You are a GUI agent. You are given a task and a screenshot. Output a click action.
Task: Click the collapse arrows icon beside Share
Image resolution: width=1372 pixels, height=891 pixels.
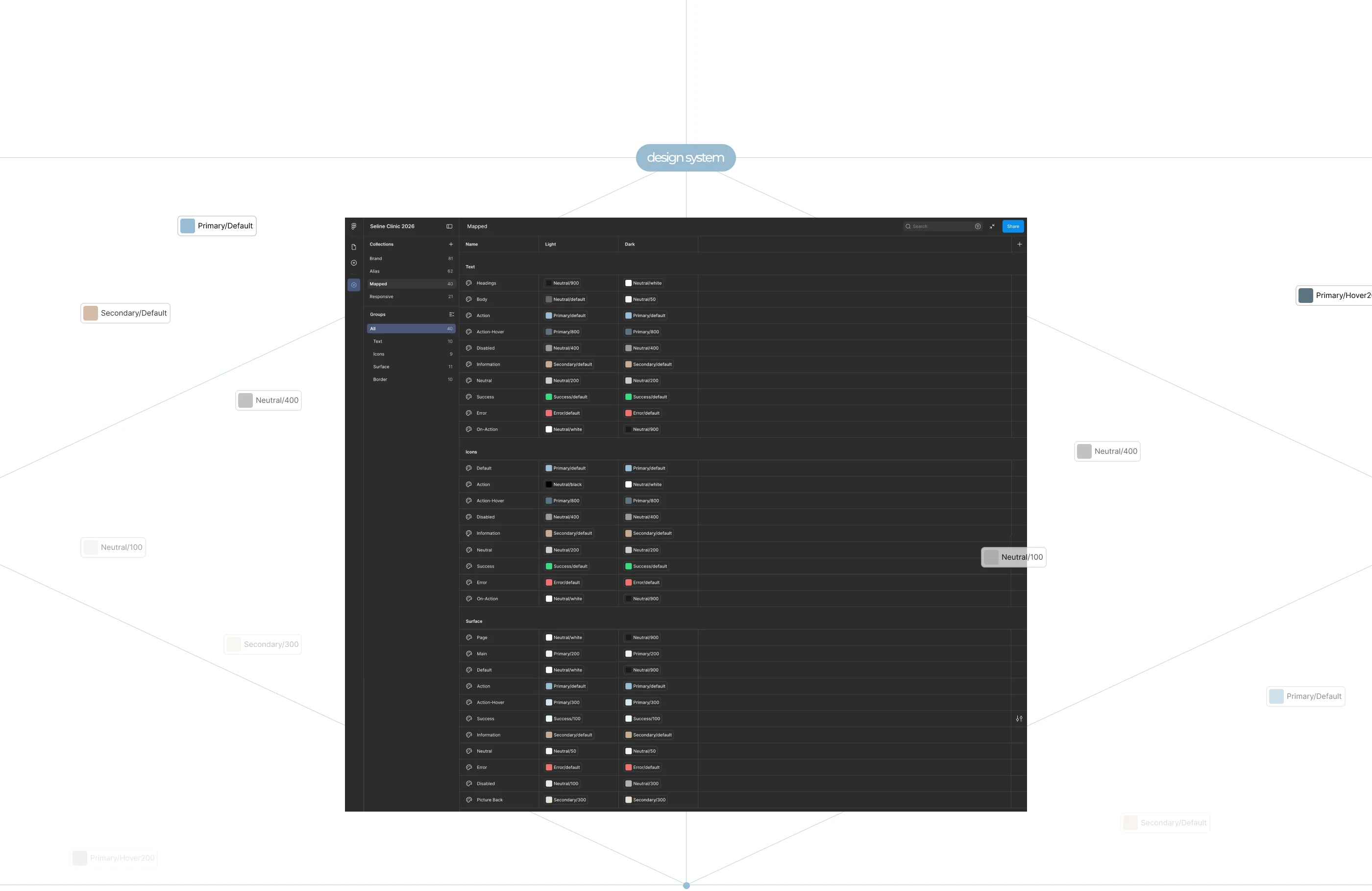tap(992, 226)
